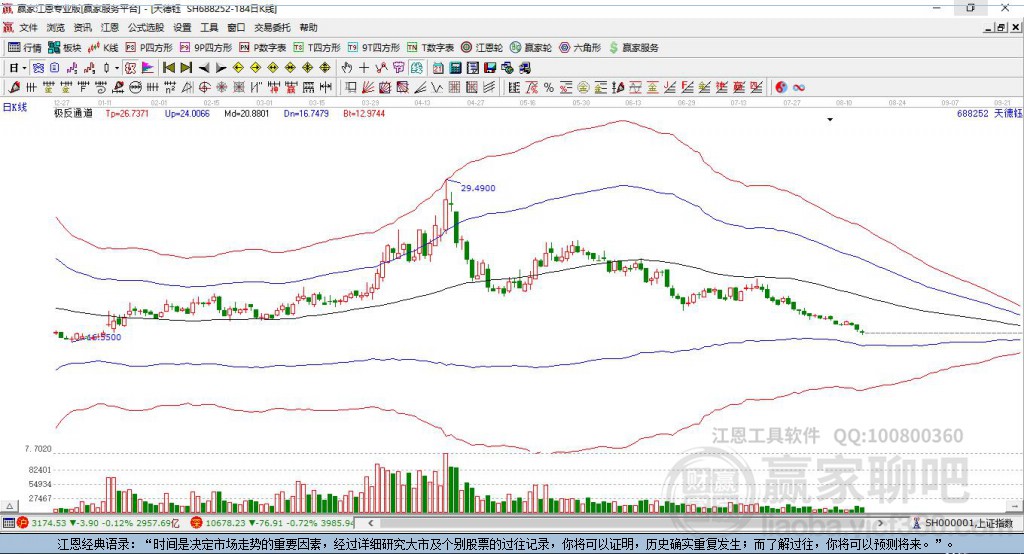Click the black left arrow icon
The width and height of the screenshot is (1024, 554).
coord(204,68)
